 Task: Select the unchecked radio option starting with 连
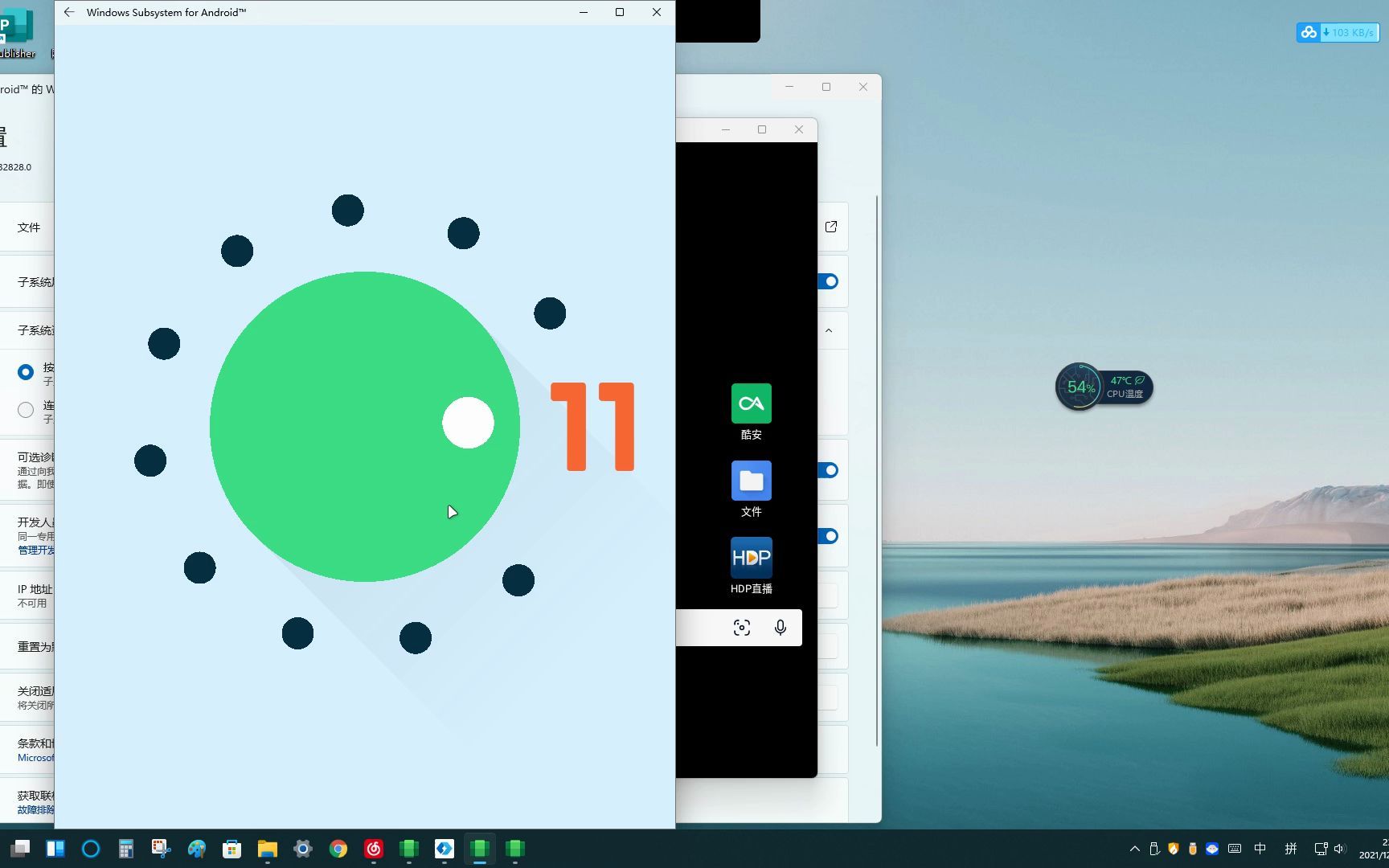point(26,410)
